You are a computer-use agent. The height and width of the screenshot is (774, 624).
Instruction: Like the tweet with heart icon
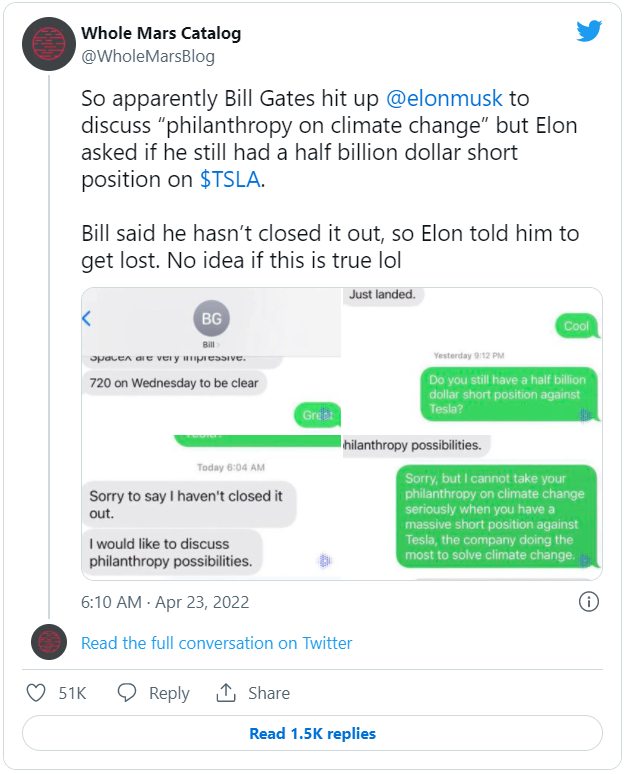[36, 693]
